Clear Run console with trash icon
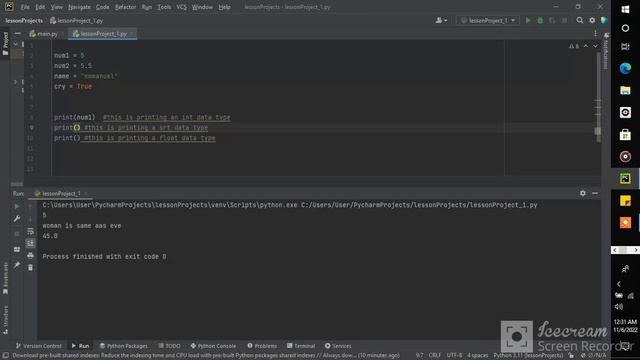 (30, 267)
